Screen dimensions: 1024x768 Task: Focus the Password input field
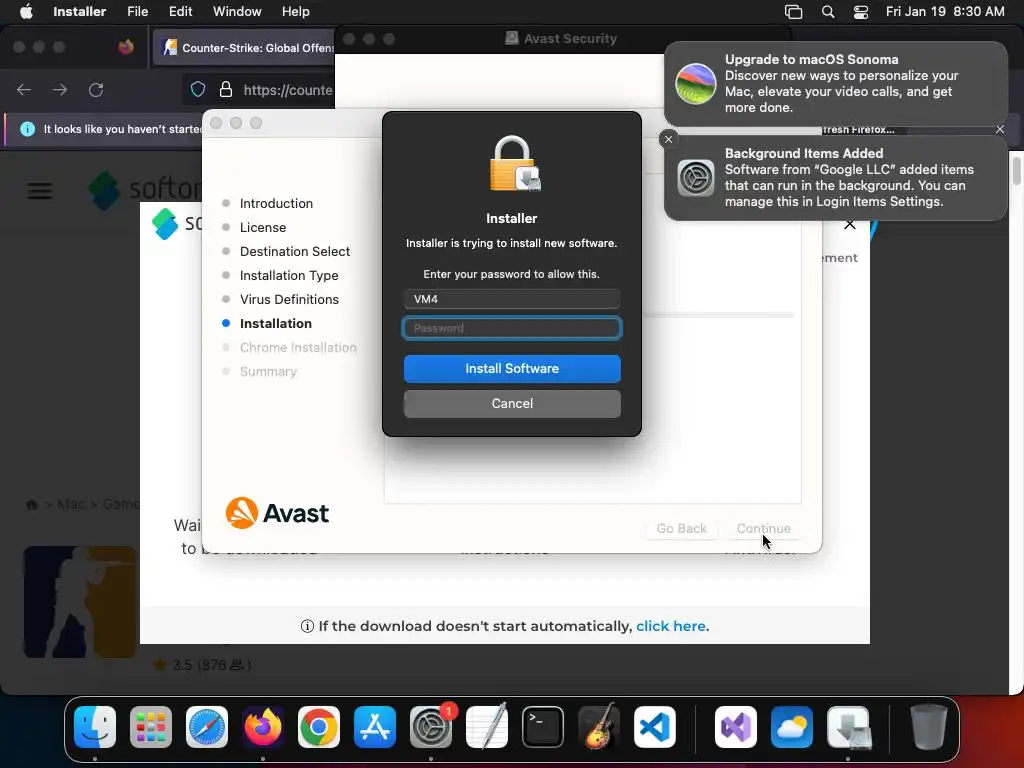pyautogui.click(x=512, y=328)
